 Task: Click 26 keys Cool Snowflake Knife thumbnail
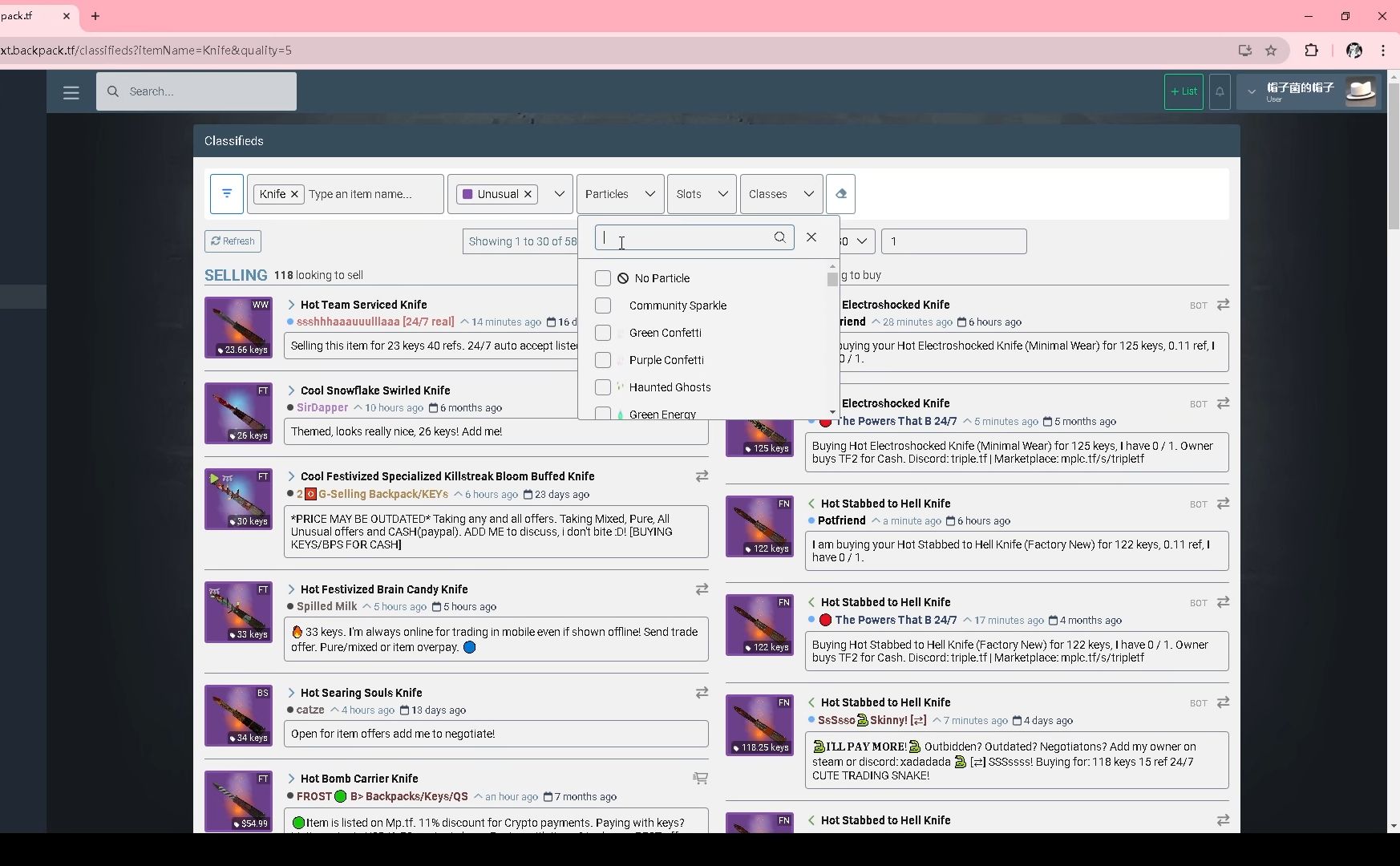tap(238, 414)
